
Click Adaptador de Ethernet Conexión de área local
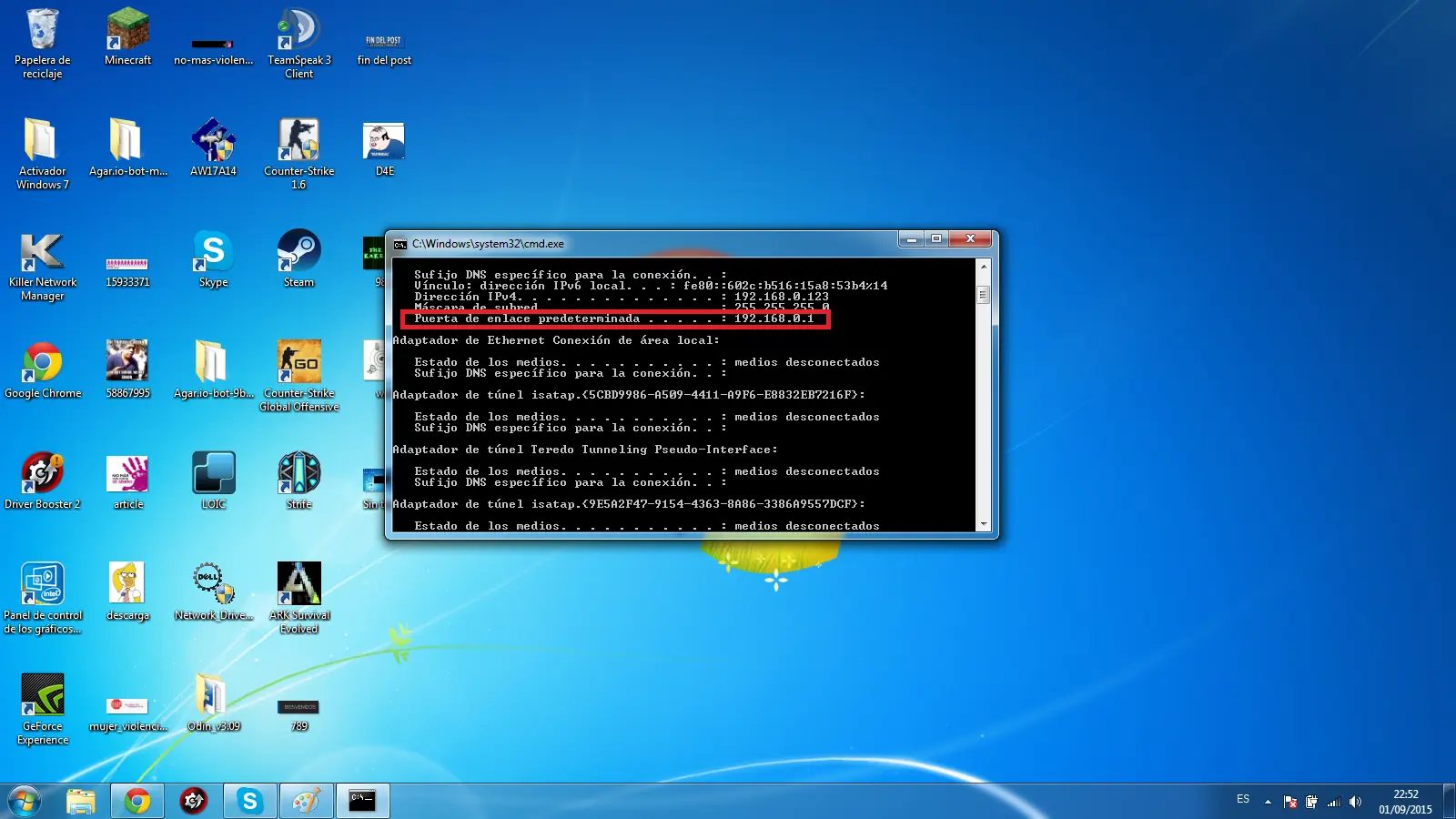(x=556, y=340)
